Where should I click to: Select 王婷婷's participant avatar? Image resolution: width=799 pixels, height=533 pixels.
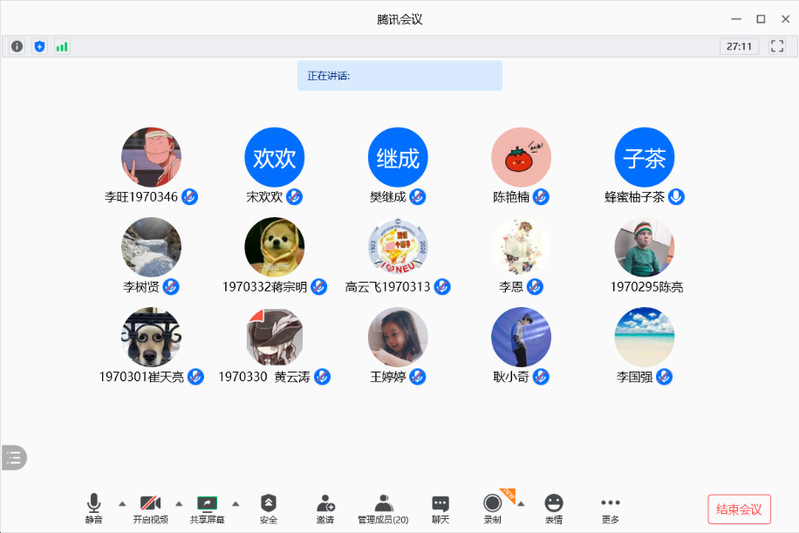398,337
